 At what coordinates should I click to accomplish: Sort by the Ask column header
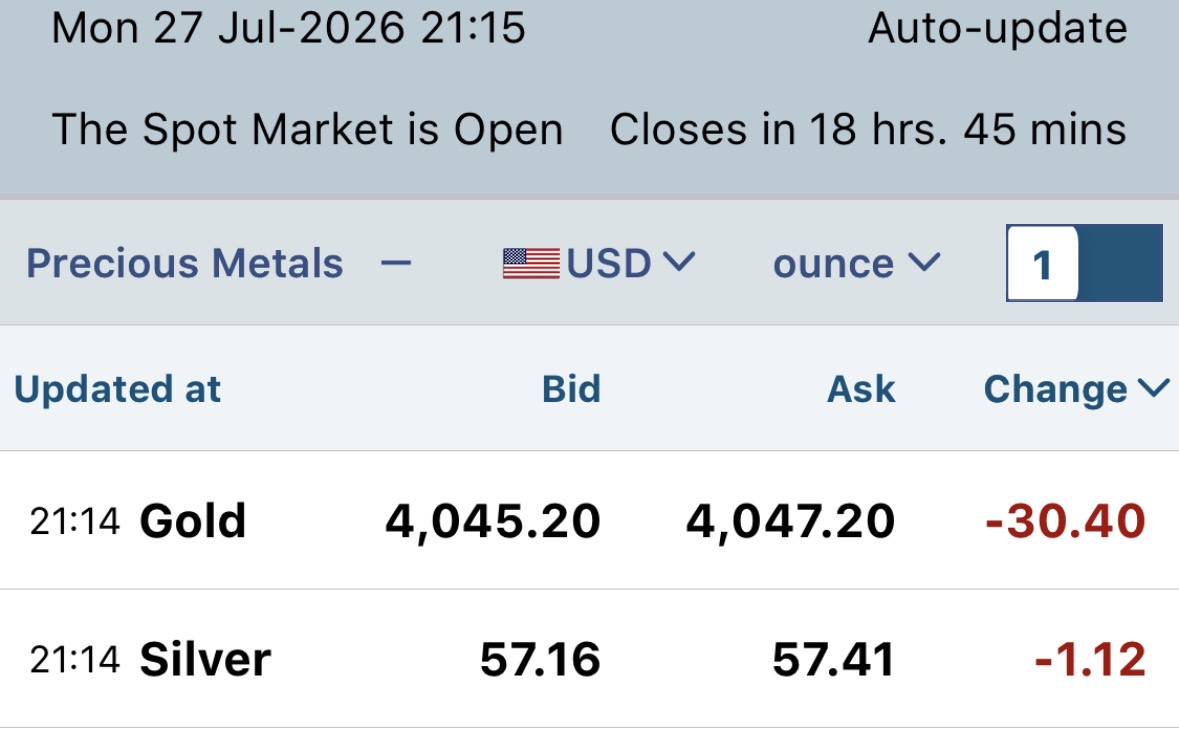pos(861,389)
